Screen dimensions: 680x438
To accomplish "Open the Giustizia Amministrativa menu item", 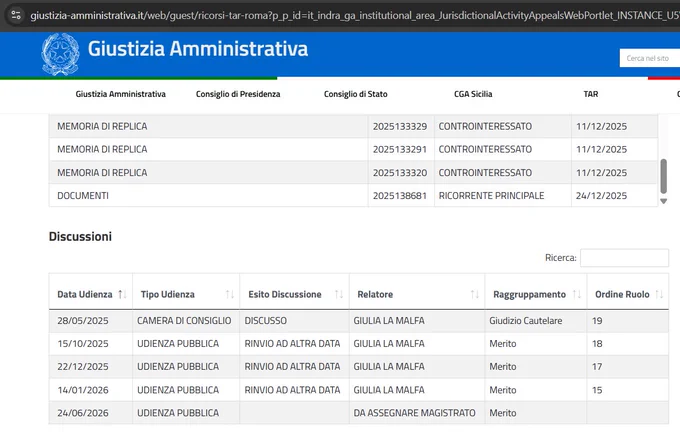I will point(121,94).
